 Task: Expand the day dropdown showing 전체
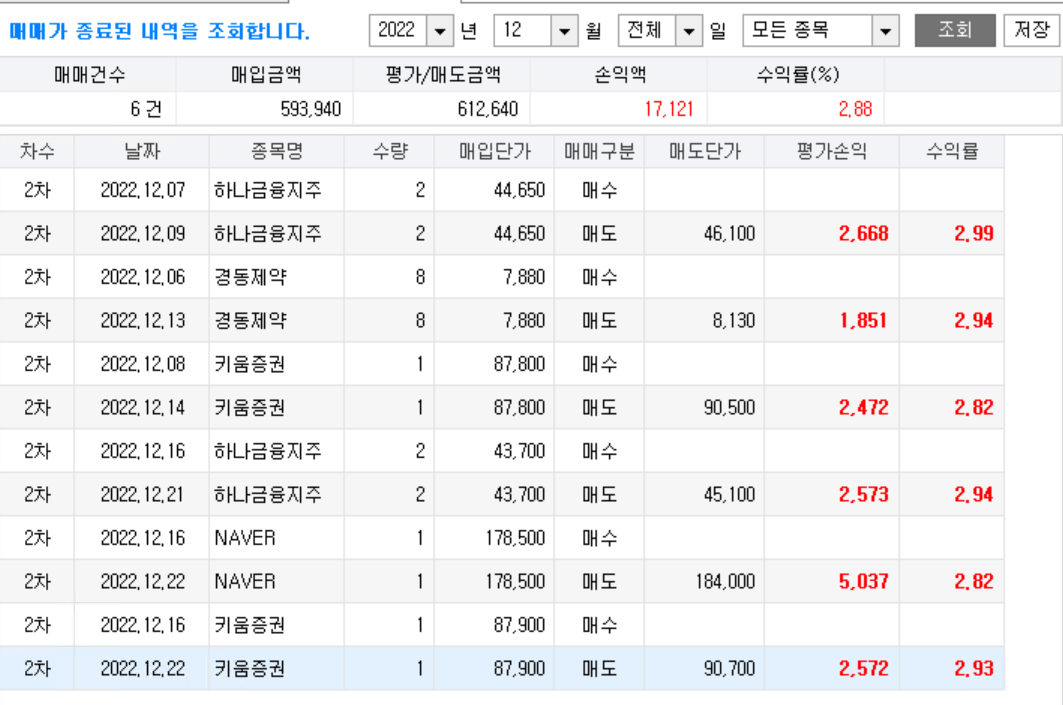coord(690,31)
